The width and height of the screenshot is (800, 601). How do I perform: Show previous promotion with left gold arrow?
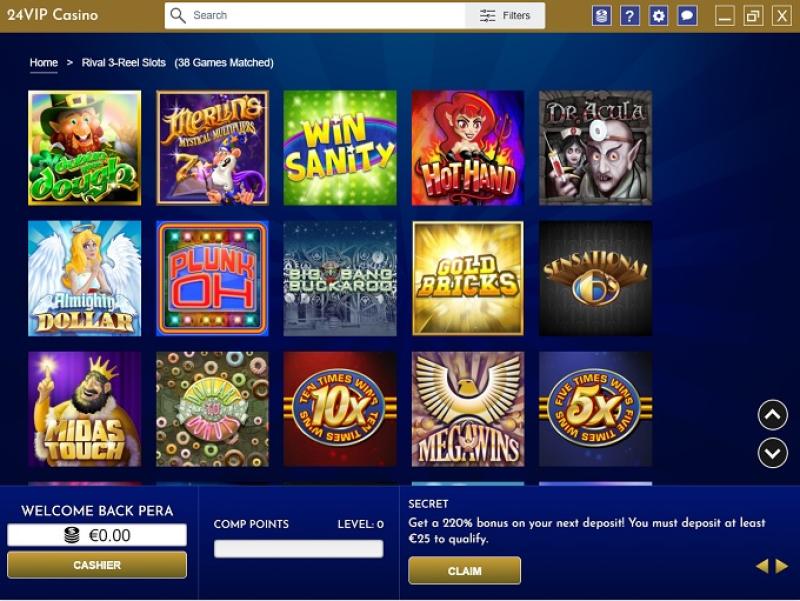coord(762,566)
